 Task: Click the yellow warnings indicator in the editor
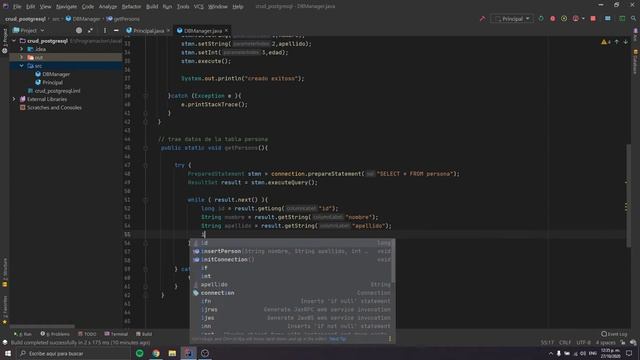pyautogui.click(x=606, y=42)
